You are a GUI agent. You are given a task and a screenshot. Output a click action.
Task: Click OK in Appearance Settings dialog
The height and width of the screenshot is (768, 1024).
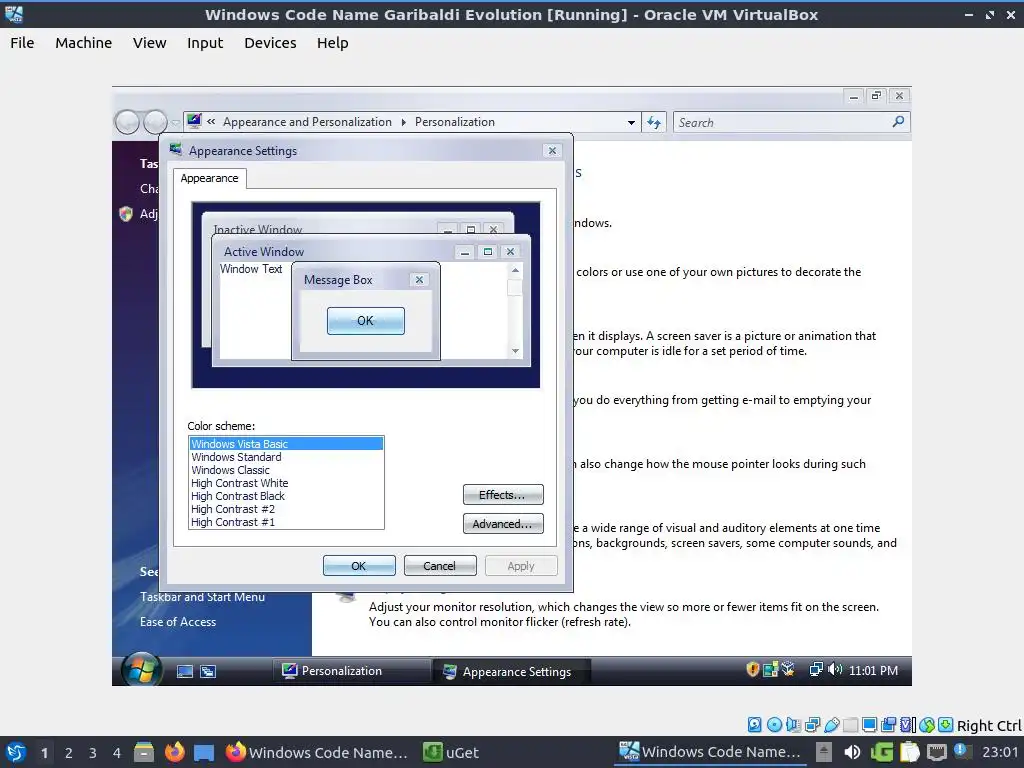point(359,566)
